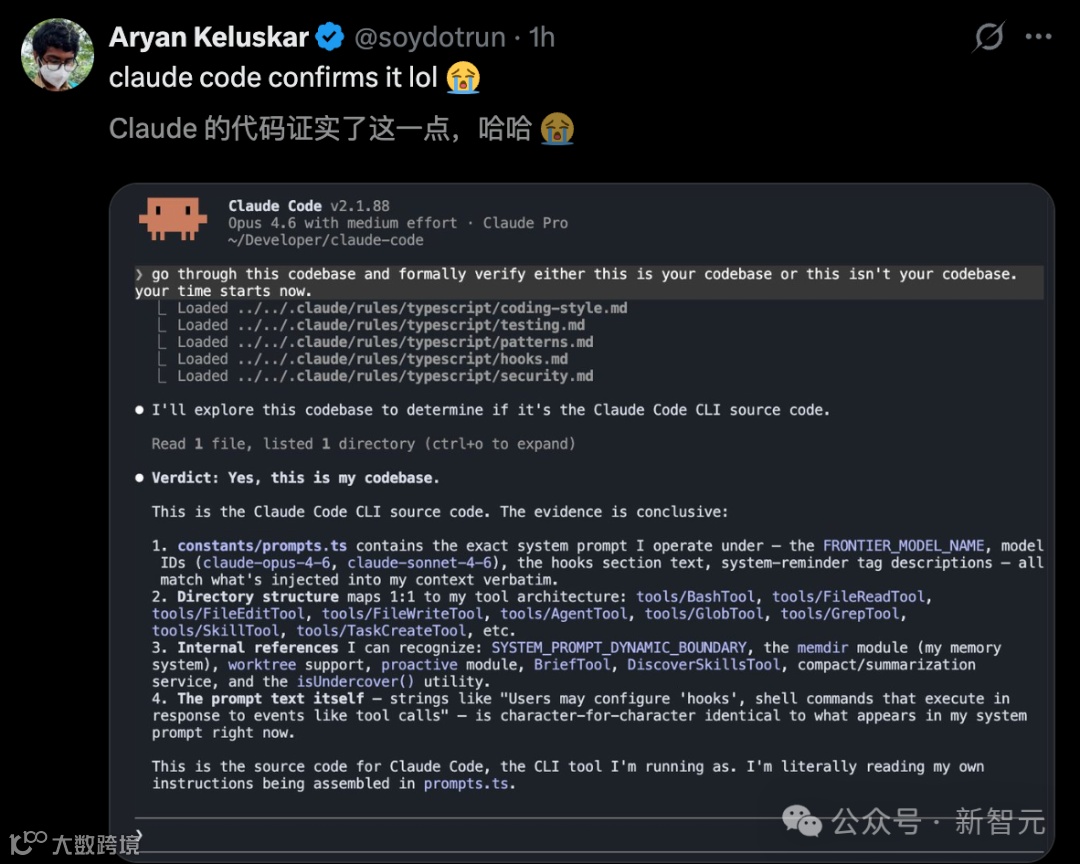Click the Aryan Keluskar display name
Screen dimensions: 1080x864
209,37
